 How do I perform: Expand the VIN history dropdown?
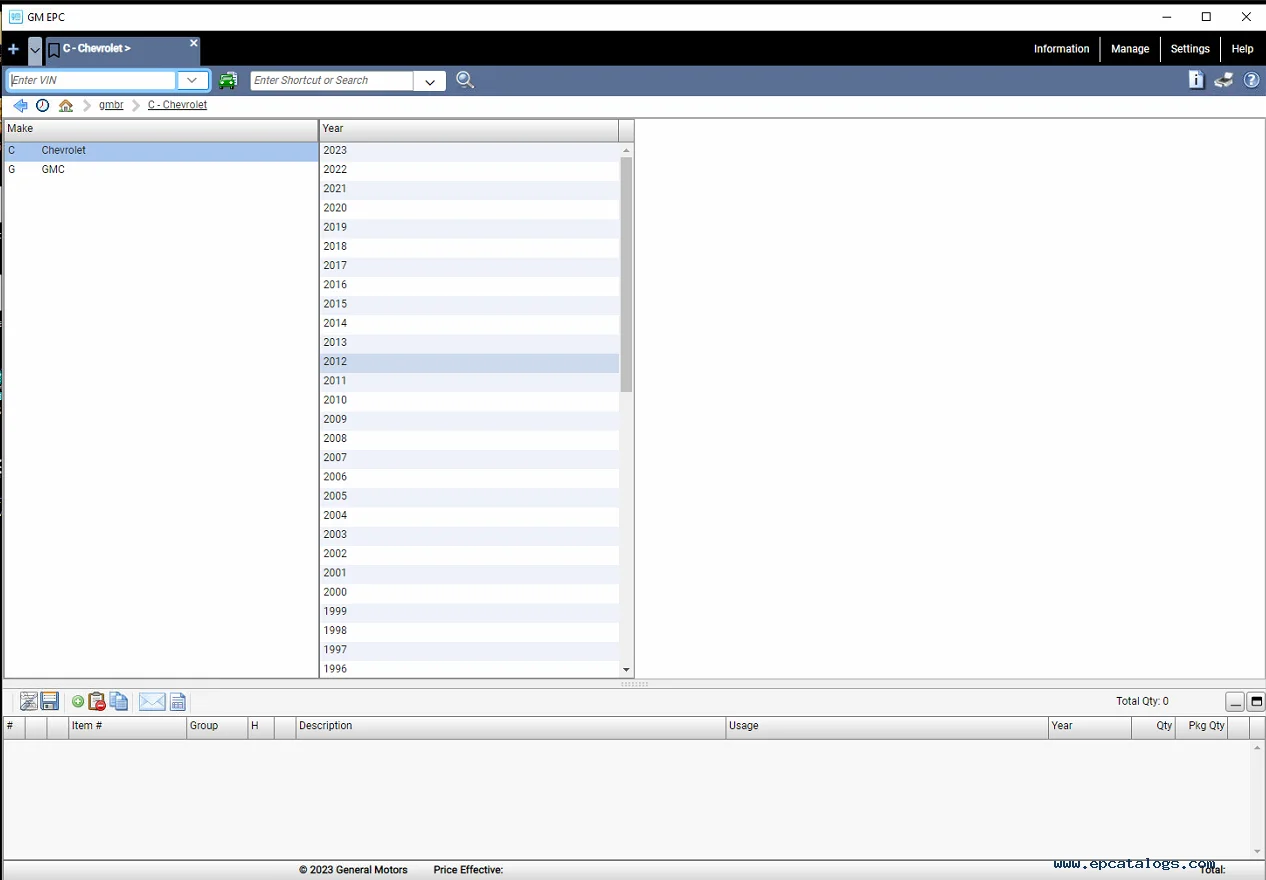pyautogui.click(x=192, y=80)
